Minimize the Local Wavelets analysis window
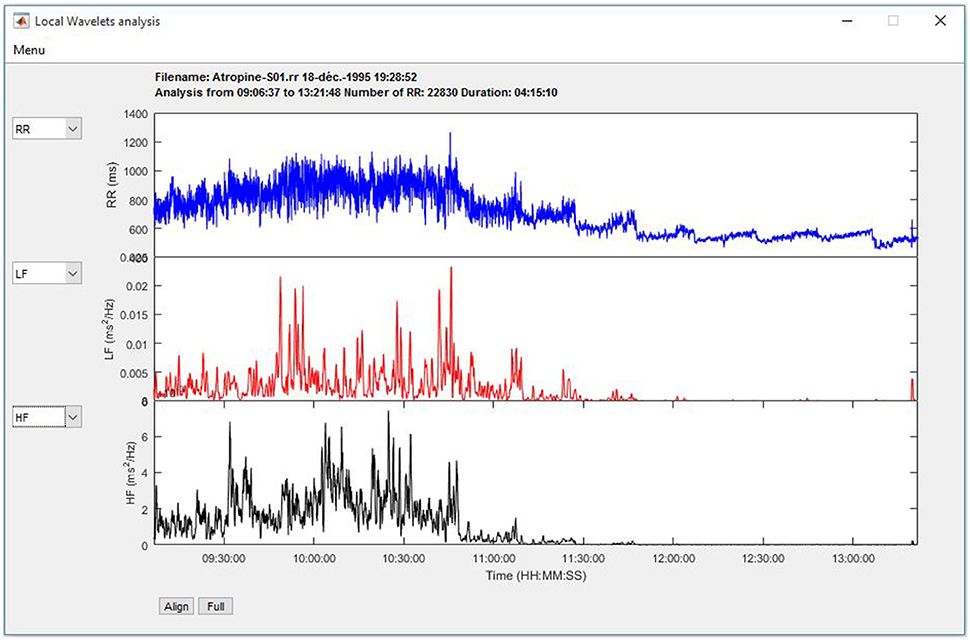Screen dimensions: 970x640 (x=848, y=21)
